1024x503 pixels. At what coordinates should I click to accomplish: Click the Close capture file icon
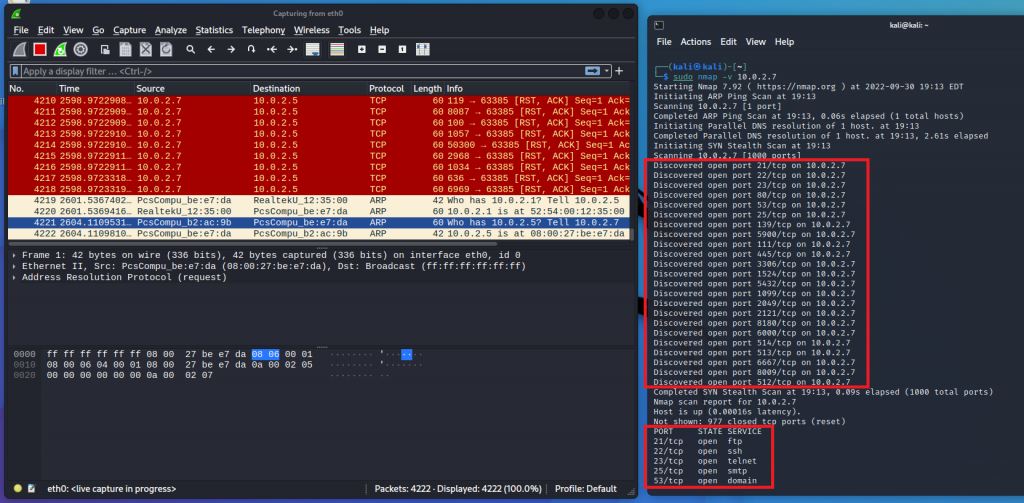click(x=146, y=49)
